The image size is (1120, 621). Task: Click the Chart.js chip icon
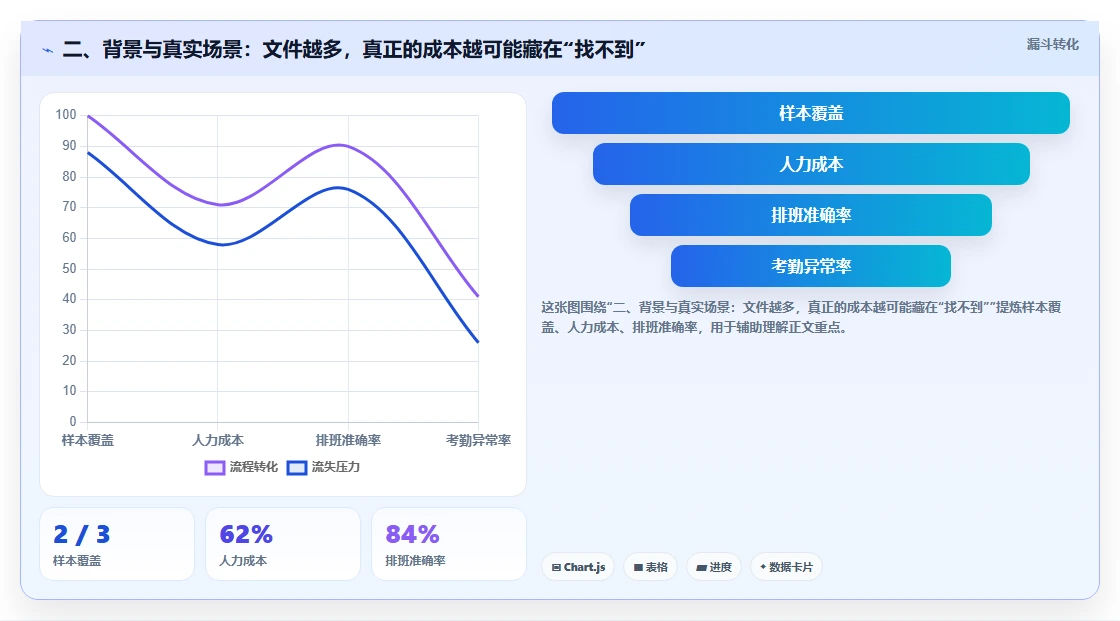click(x=556, y=567)
